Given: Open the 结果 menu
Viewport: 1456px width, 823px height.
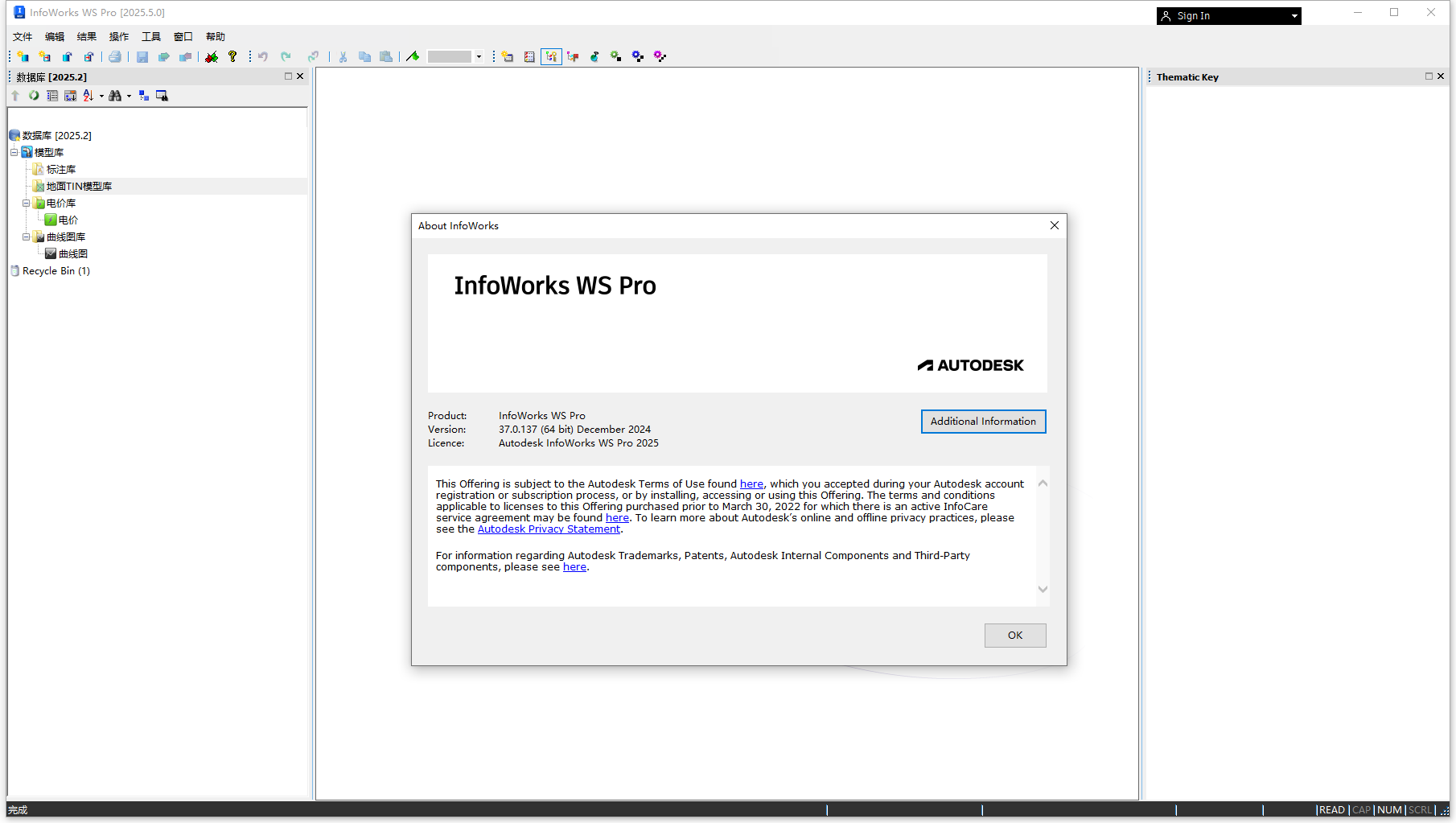Looking at the screenshot, I should point(87,37).
